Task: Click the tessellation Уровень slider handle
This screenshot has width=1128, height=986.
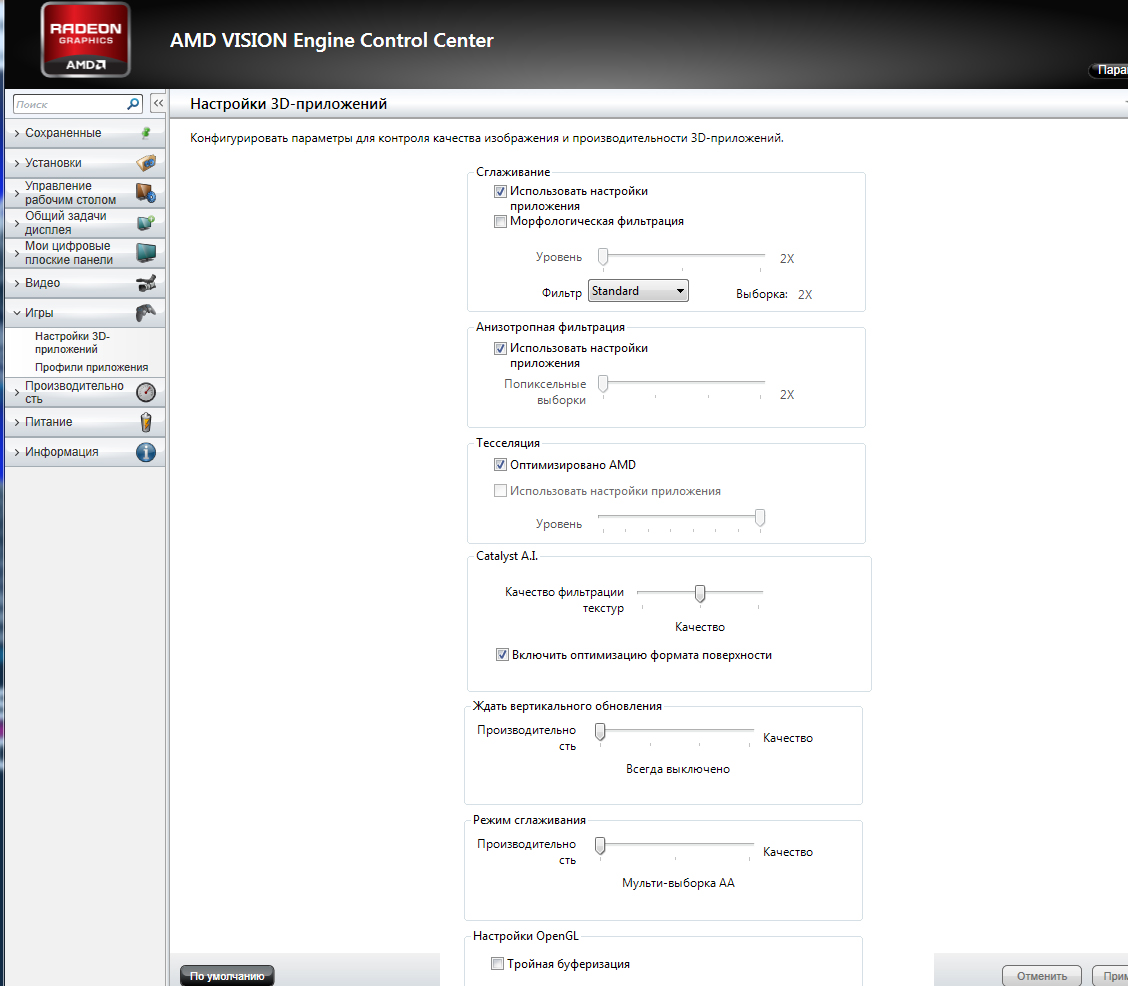Action: [x=760, y=518]
